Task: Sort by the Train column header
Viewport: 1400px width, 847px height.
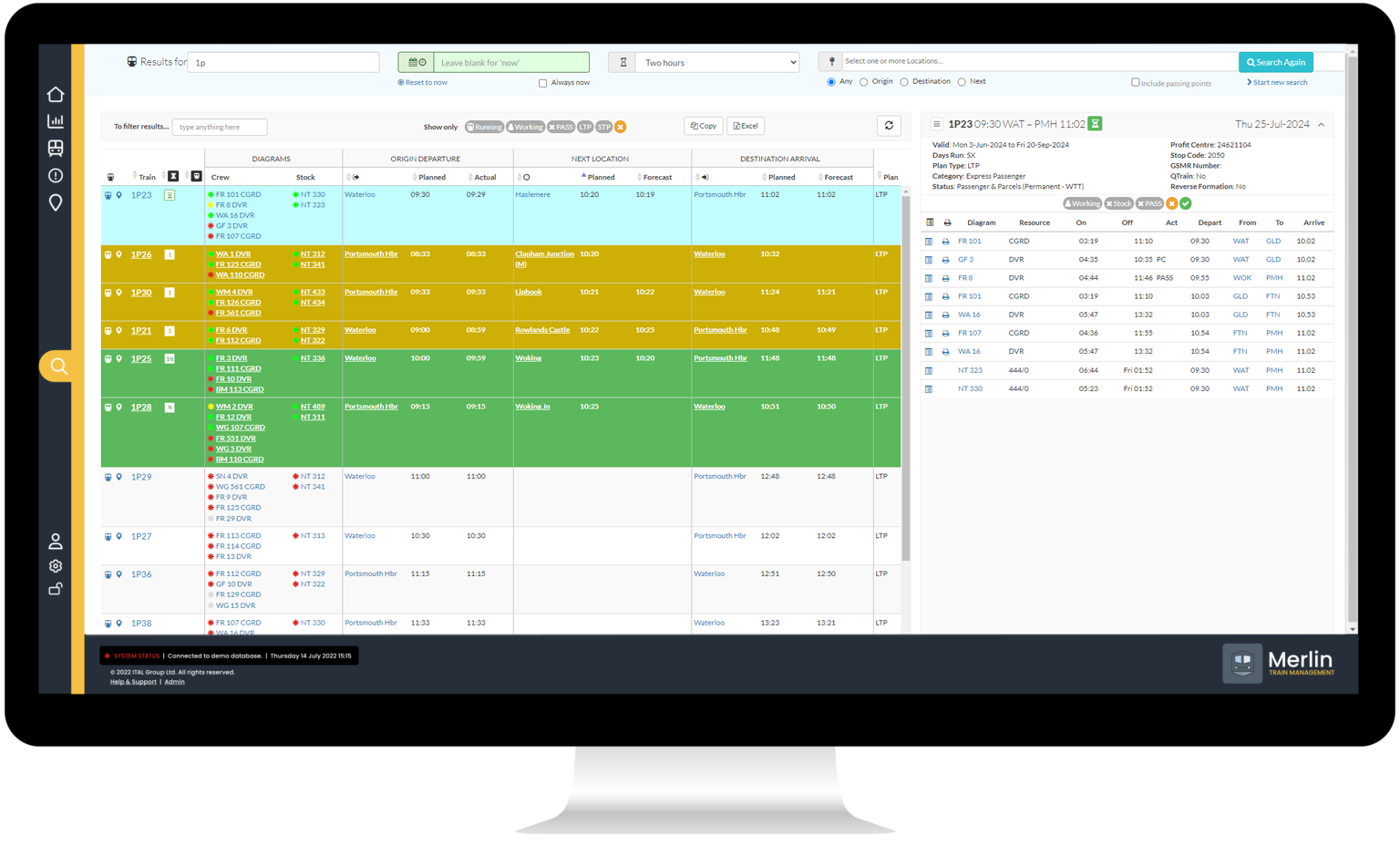Action: (147, 177)
